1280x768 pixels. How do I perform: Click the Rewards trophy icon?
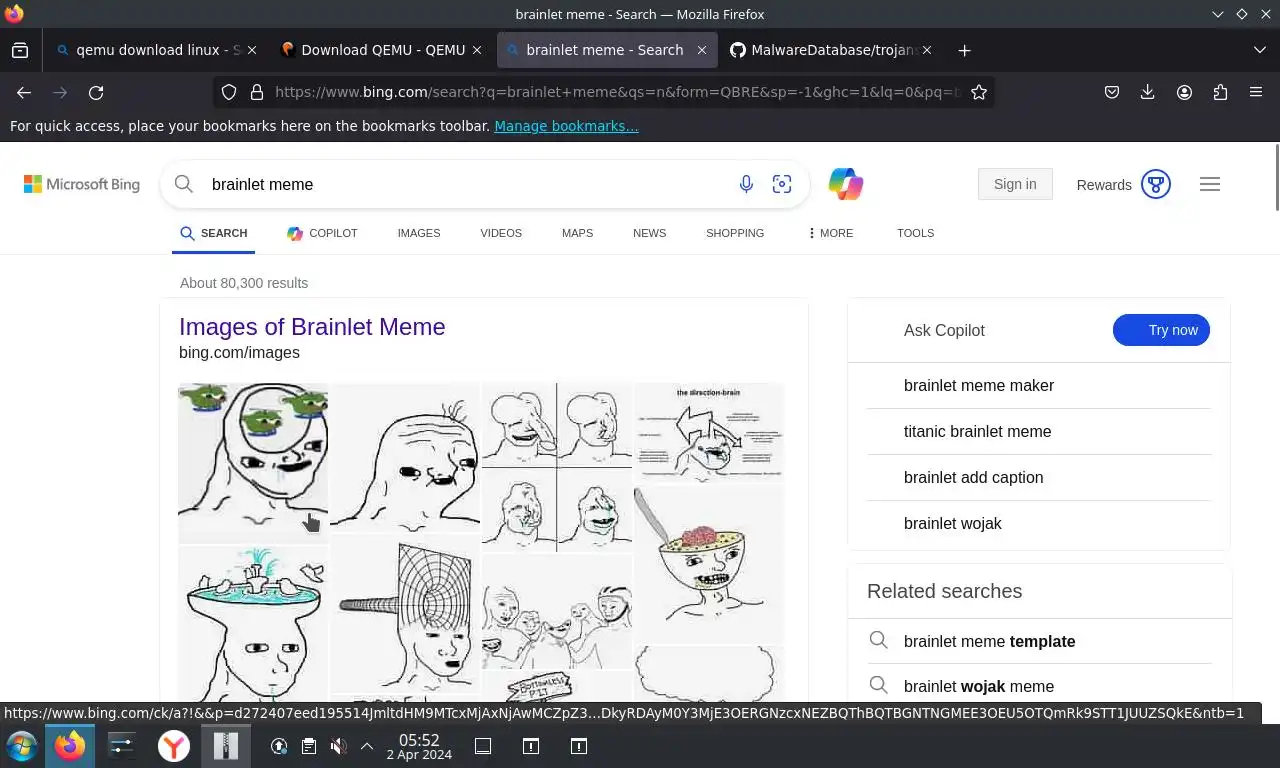(x=1156, y=184)
